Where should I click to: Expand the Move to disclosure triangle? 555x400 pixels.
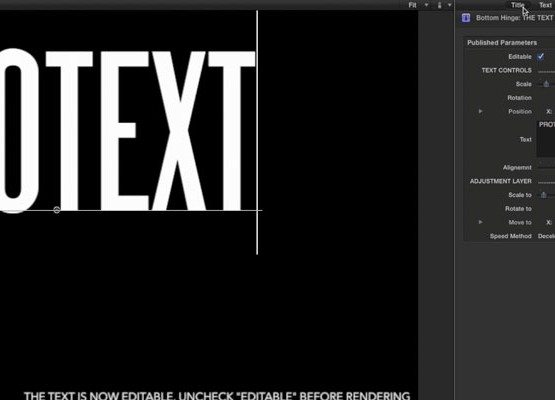click(x=480, y=222)
